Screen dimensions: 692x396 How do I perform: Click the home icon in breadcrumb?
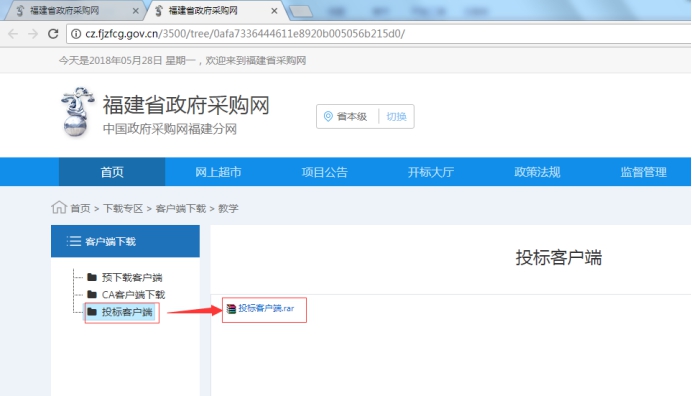point(59,207)
